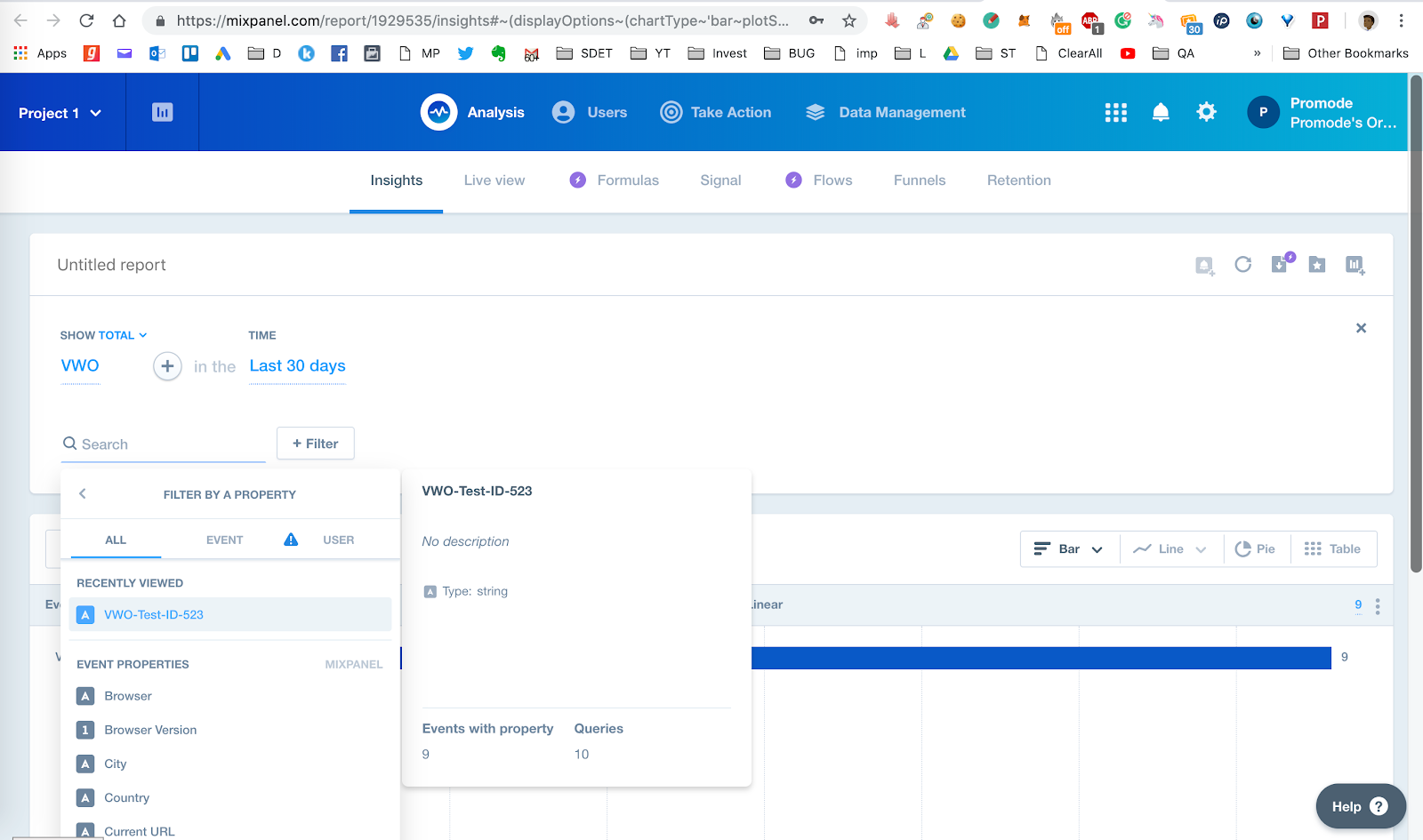Image resolution: width=1423 pixels, height=840 pixels.
Task: Add another event with the plus button
Action: (x=167, y=366)
